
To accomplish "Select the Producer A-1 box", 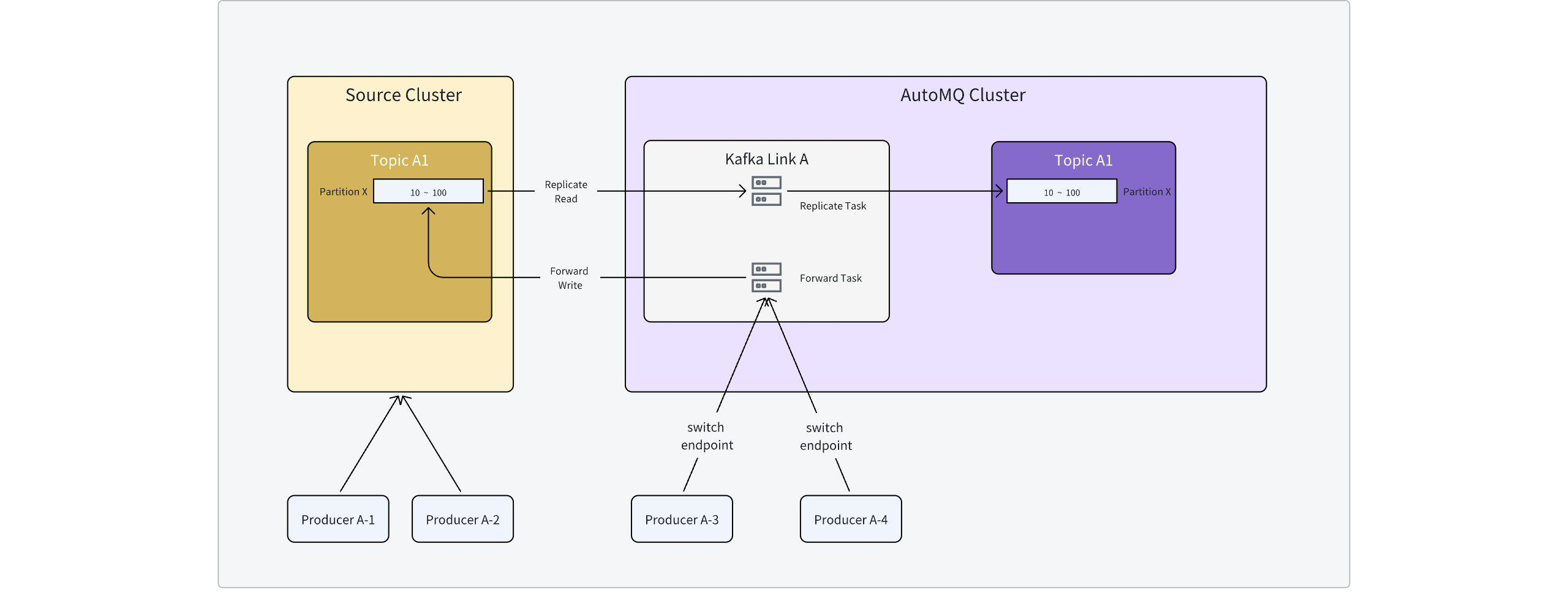I will (338, 519).
